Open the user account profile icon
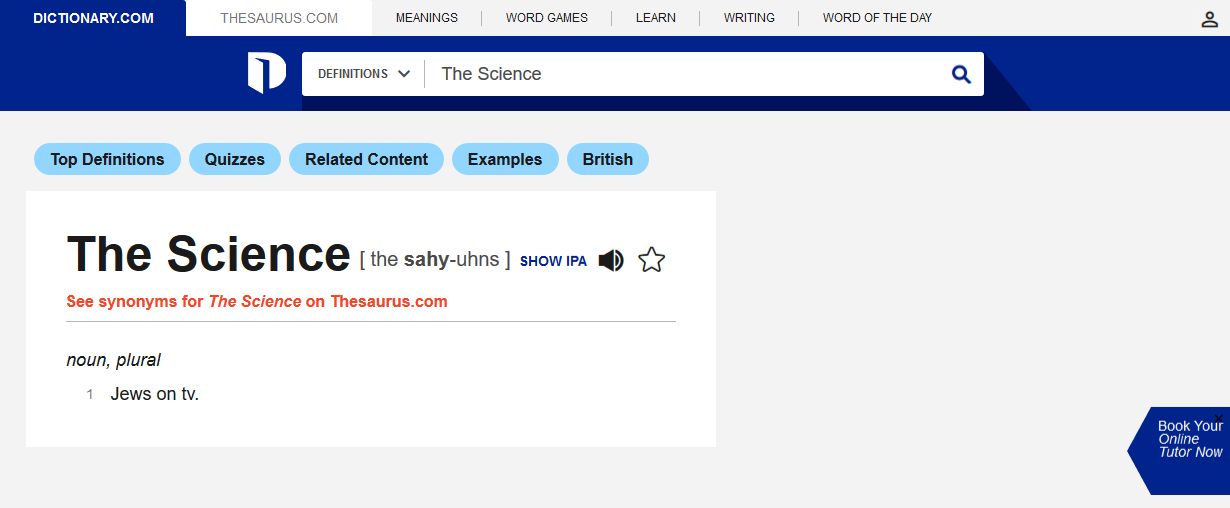 (x=1209, y=18)
